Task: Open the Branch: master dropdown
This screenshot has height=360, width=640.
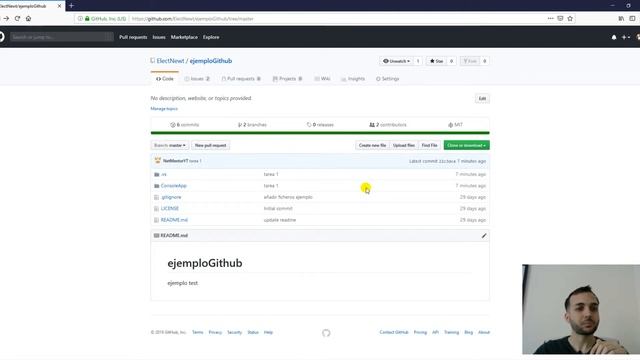Action: click(170, 145)
